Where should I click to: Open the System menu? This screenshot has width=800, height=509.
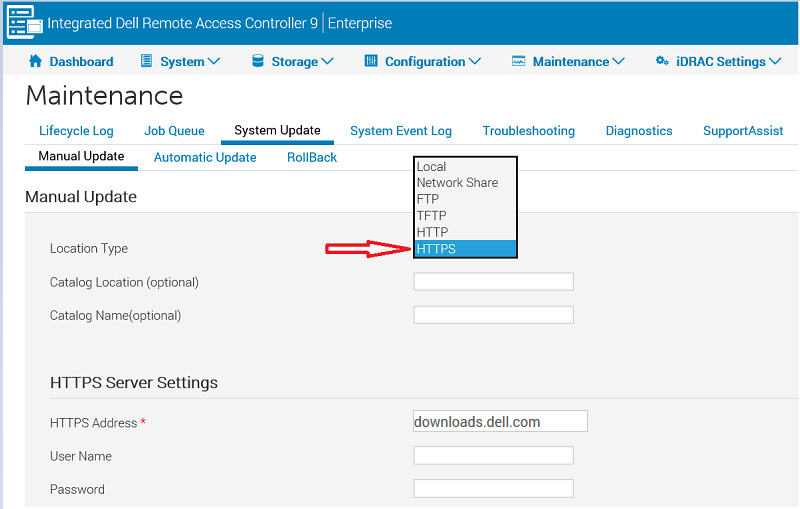(182, 62)
